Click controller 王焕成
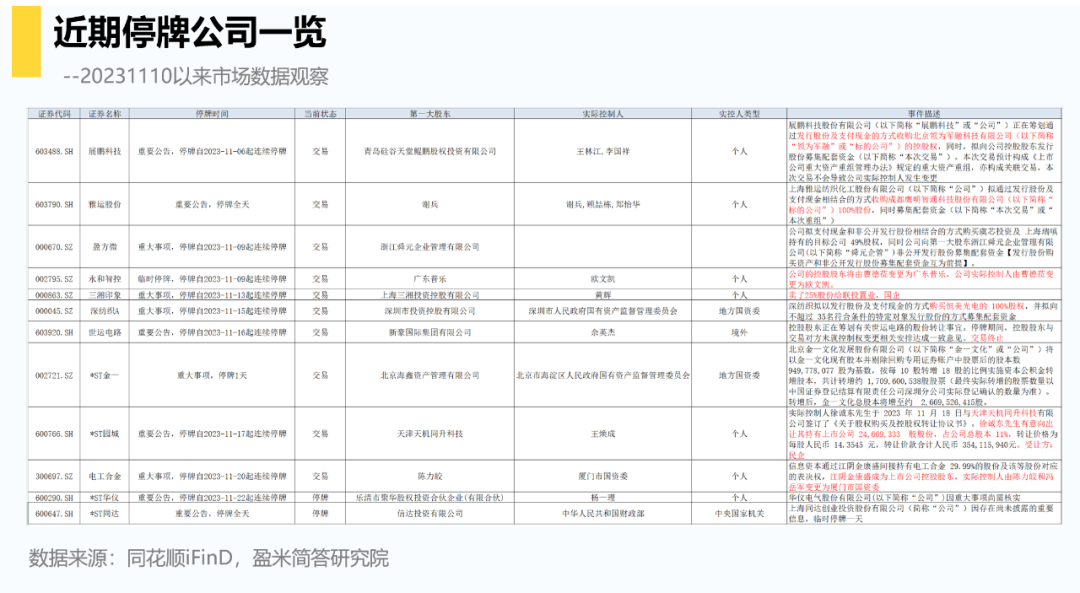 coord(603,434)
